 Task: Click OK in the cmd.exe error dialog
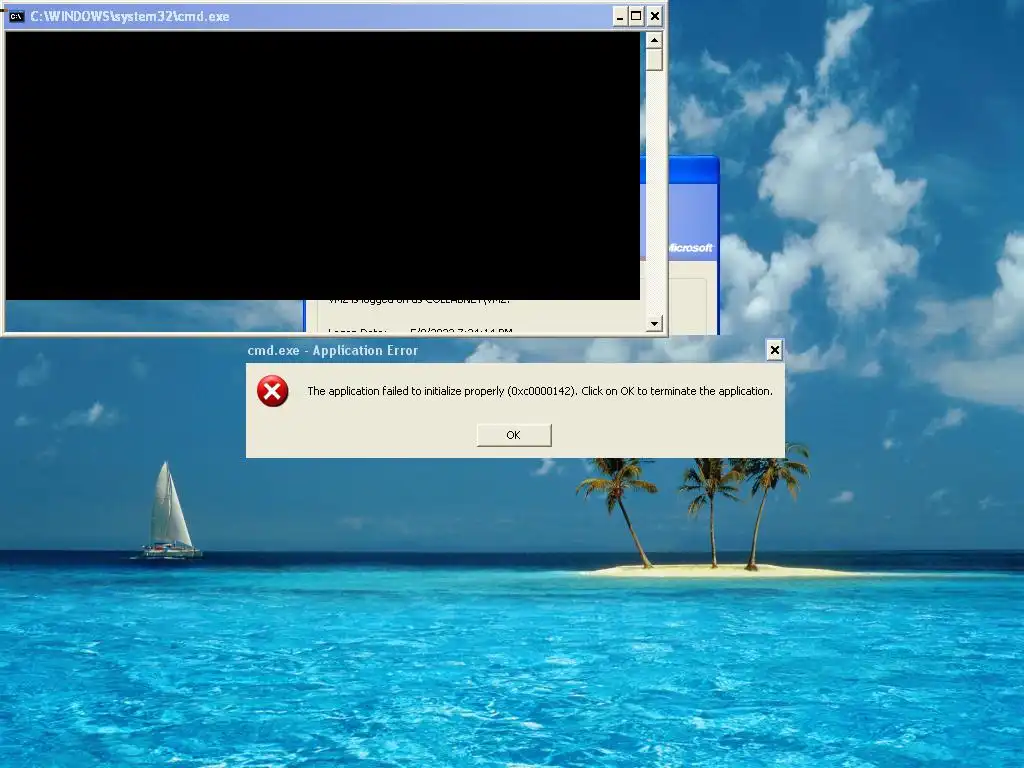point(514,435)
